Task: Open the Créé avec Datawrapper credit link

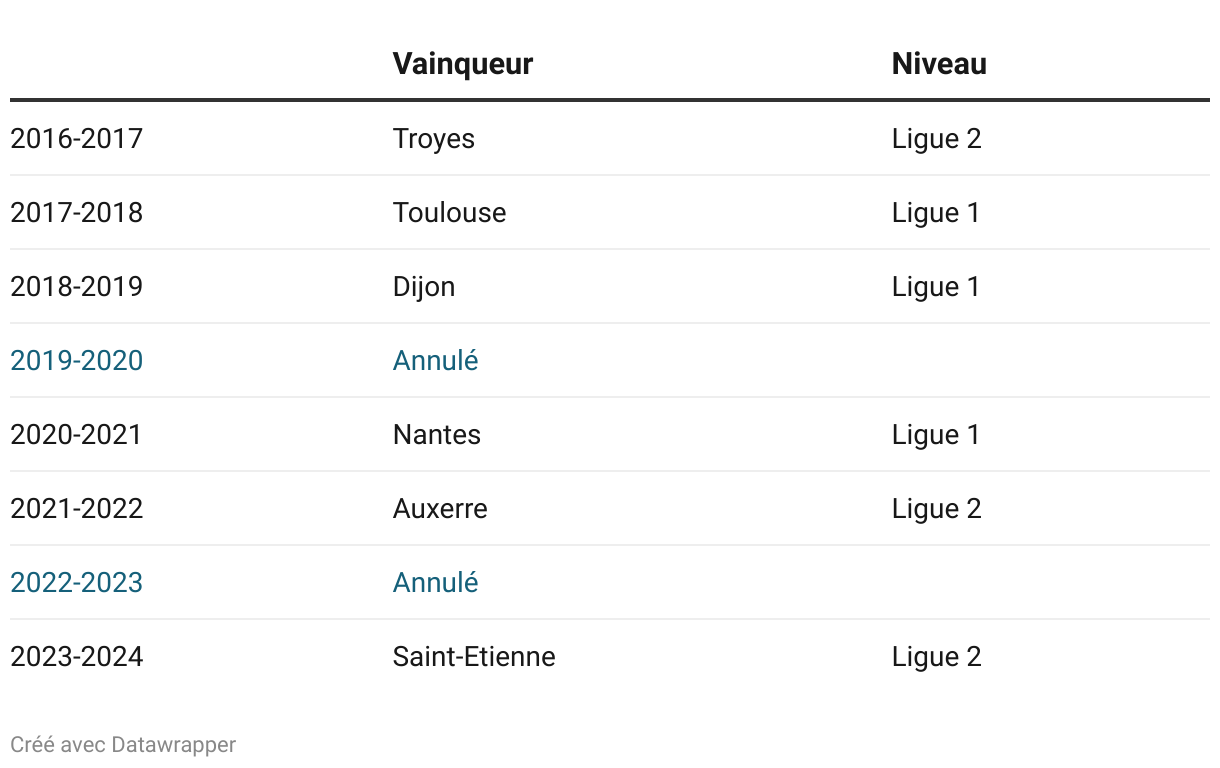Action: pyautogui.click(x=123, y=744)
